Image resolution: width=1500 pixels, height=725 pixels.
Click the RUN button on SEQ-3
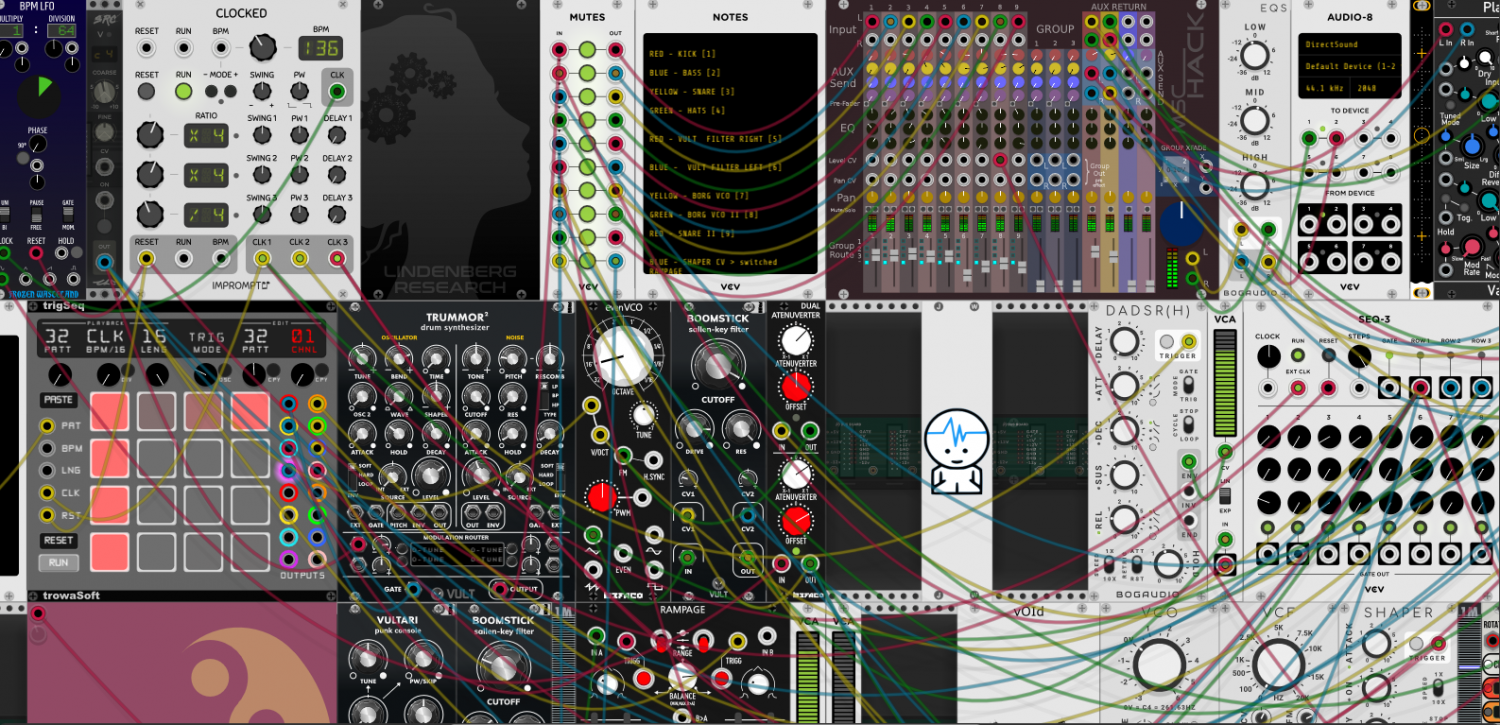click(1298, 355)
